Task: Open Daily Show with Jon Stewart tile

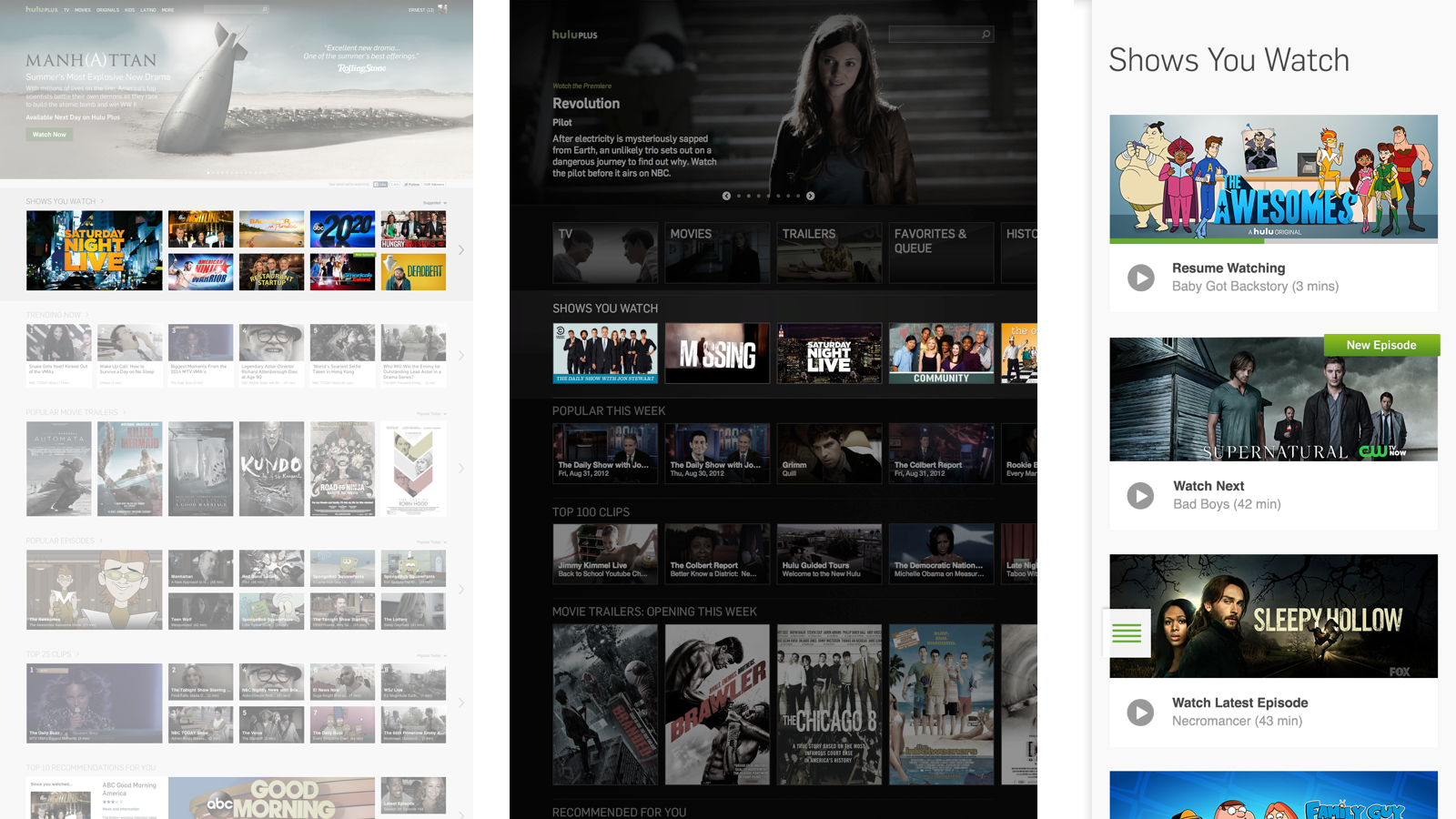Action: click(605, 353)
